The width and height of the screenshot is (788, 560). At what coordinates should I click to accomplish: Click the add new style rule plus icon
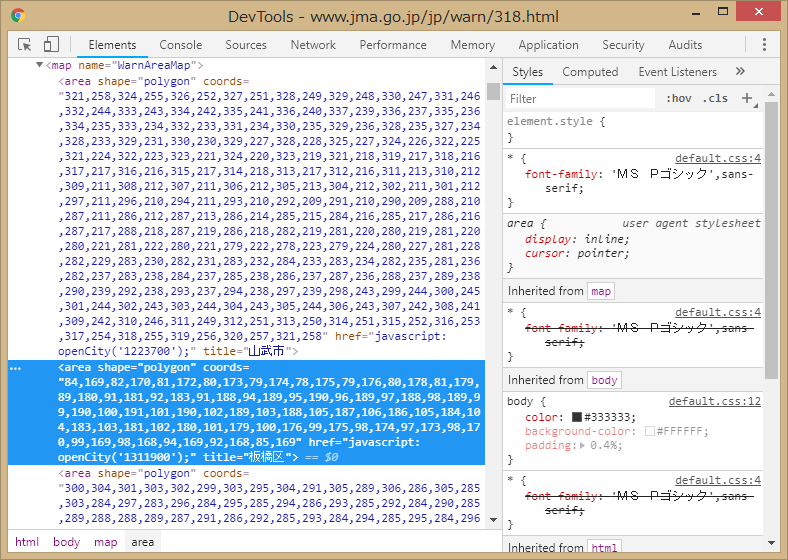coord(746,98)
